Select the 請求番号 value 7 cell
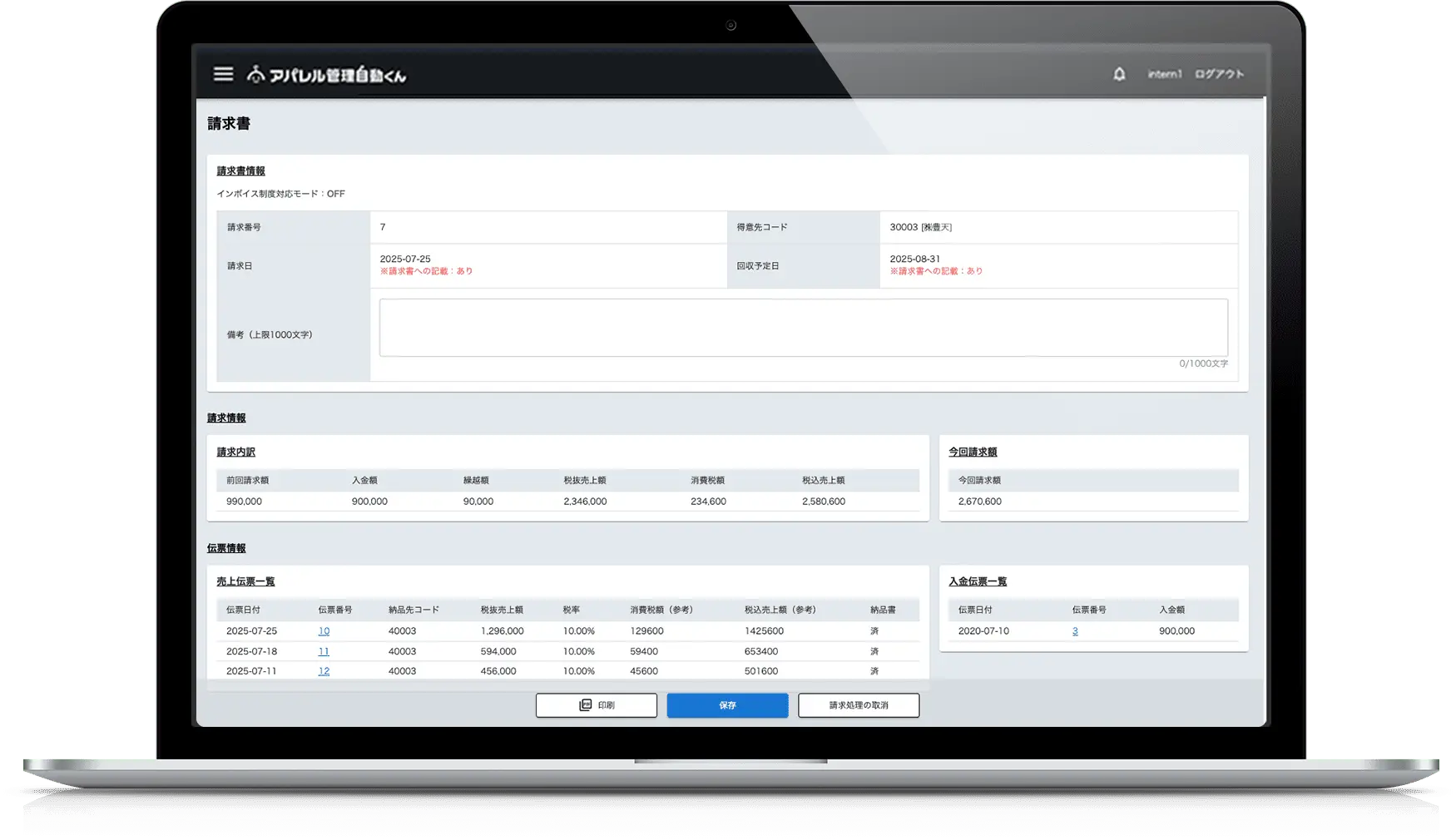This screenshot has width=1456, height=840. coord(383,227)
